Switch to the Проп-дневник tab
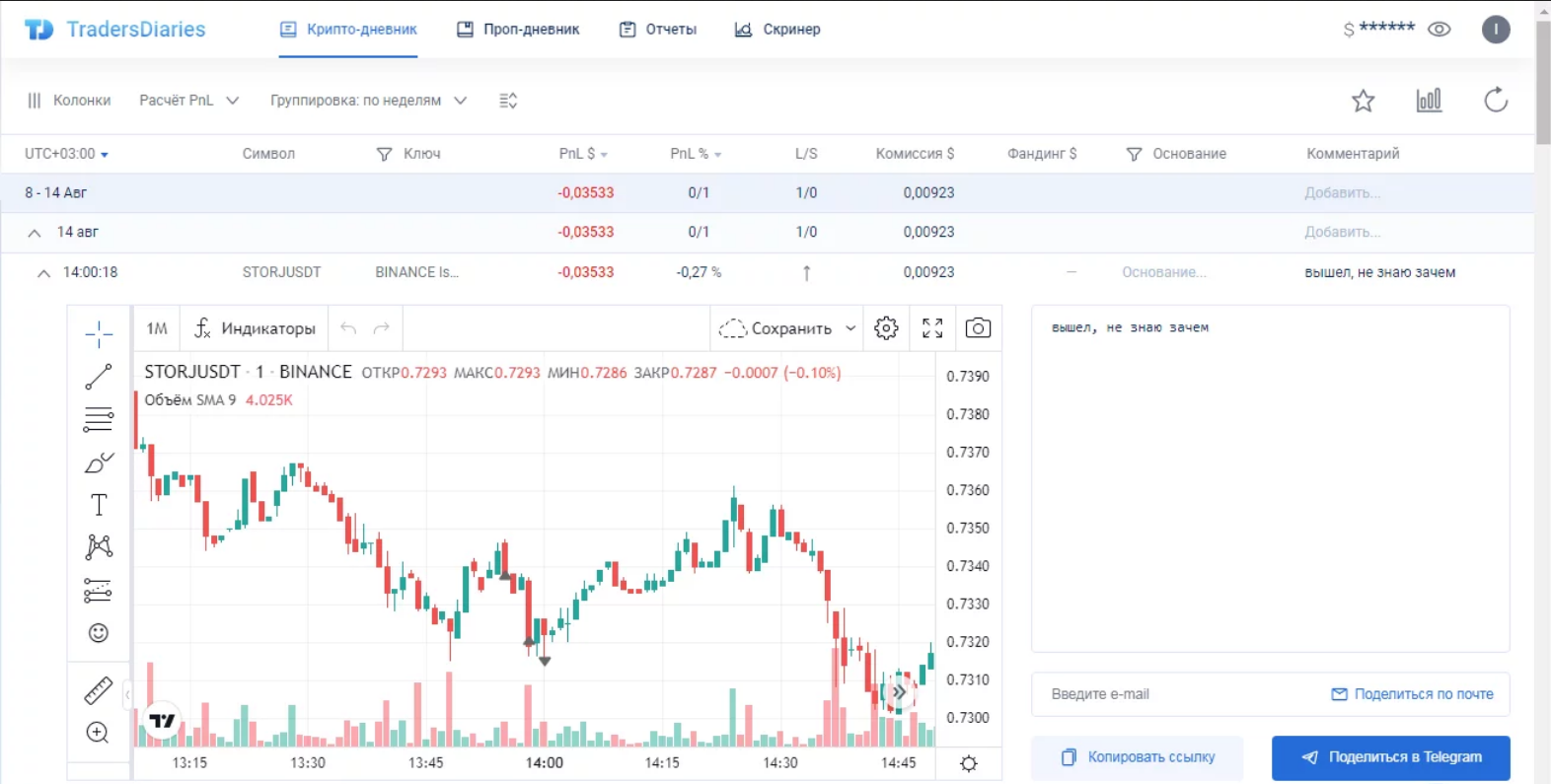The image size is (1551, 784). pyautogui.click(x=518, y=30)
